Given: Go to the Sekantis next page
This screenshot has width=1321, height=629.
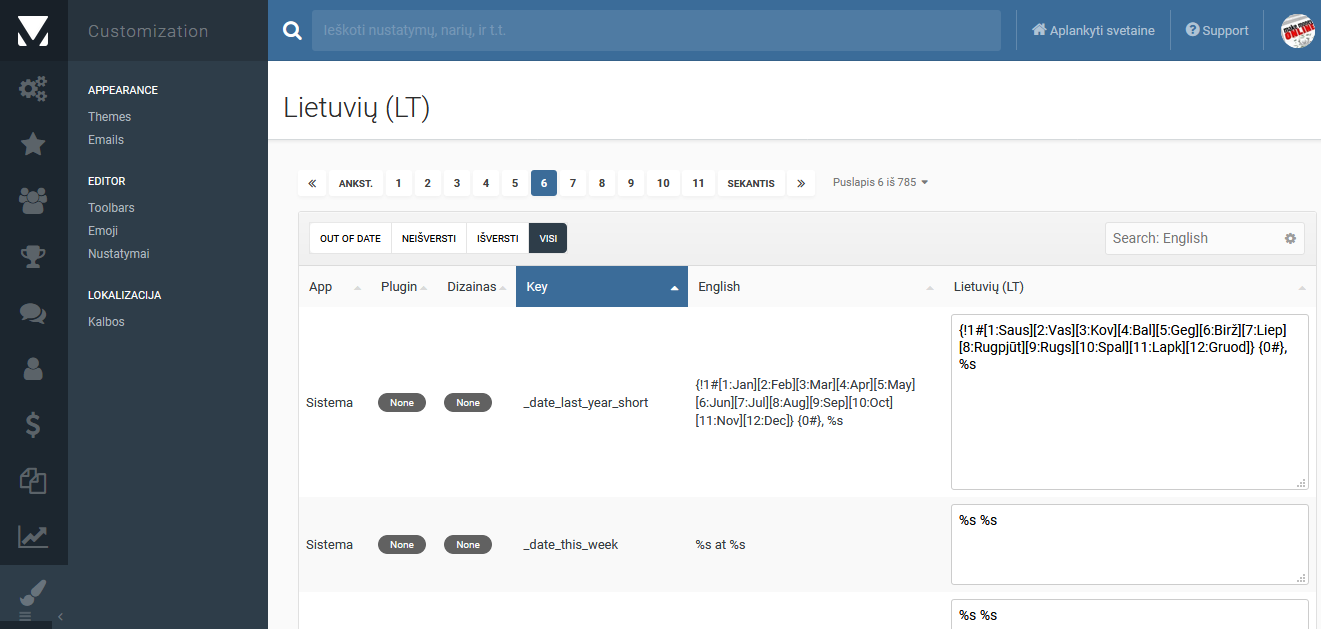Looking at the screenshot, I should 750,184.
